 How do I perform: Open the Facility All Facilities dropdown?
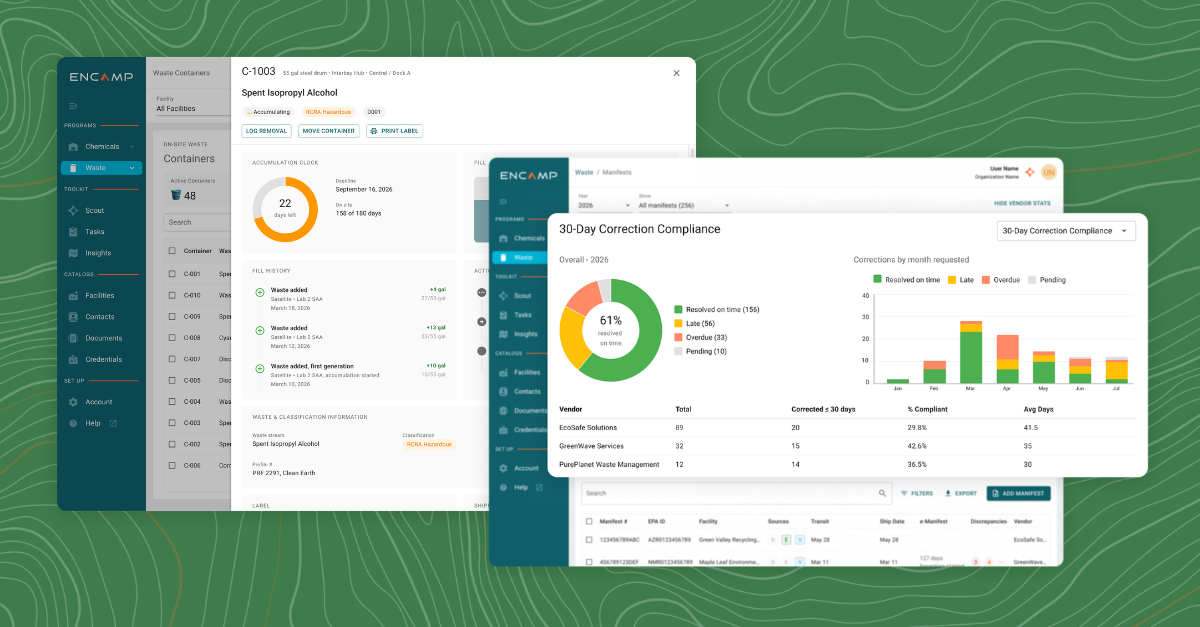pyautogui.click(x=193, y=108)
